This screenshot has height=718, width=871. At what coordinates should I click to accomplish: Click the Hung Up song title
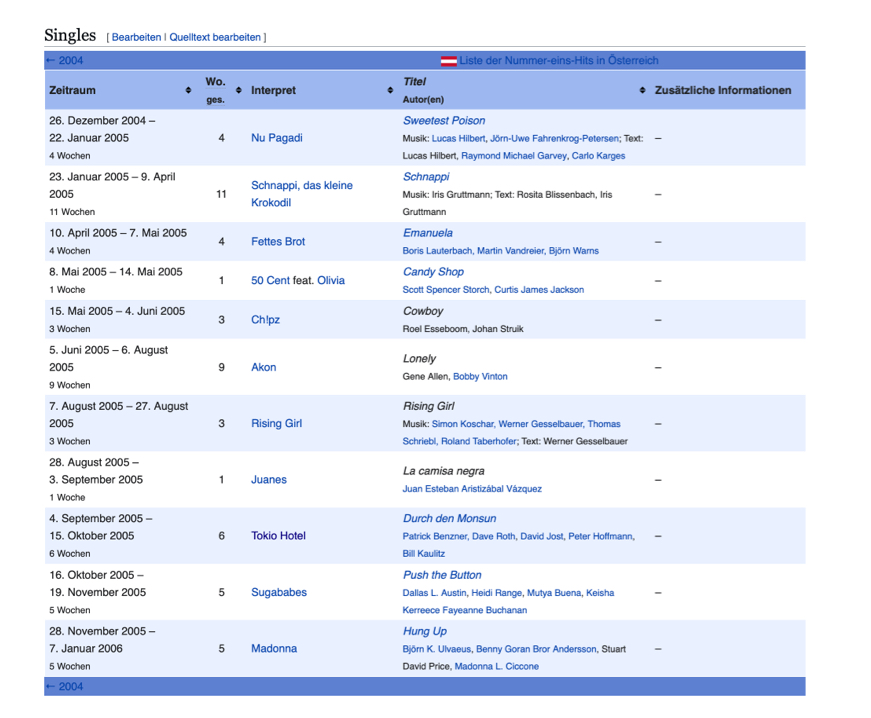pos(424,632)
